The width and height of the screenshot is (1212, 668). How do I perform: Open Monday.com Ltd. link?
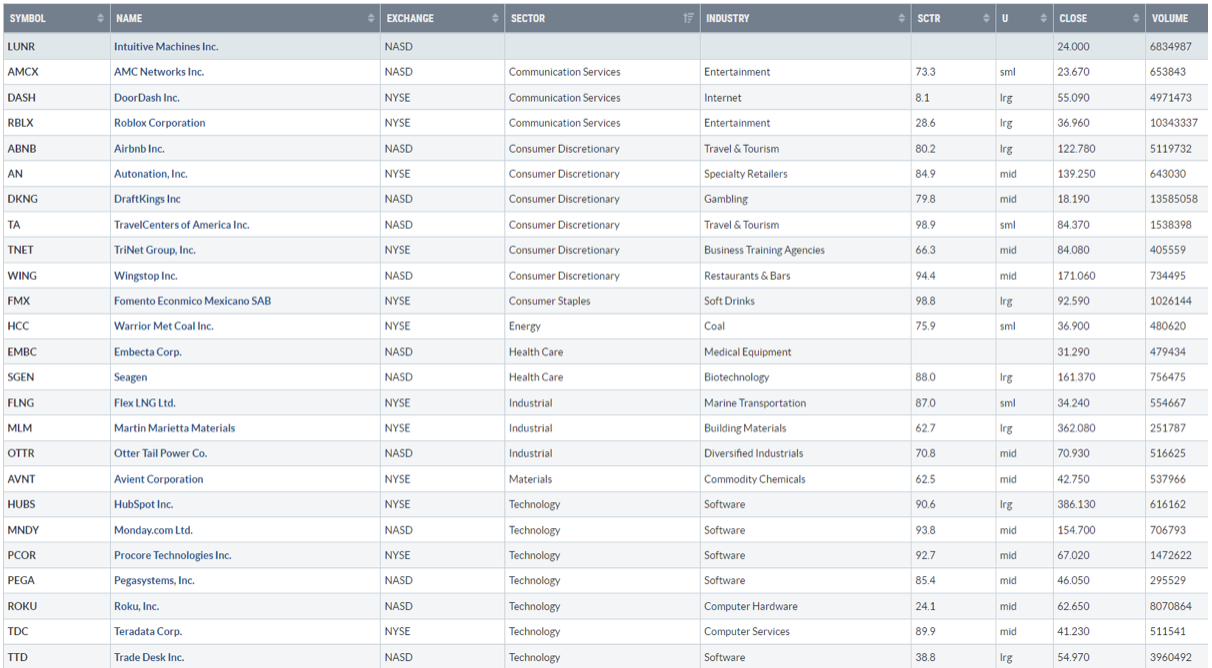pyautogui.click(x=153, y=530)
